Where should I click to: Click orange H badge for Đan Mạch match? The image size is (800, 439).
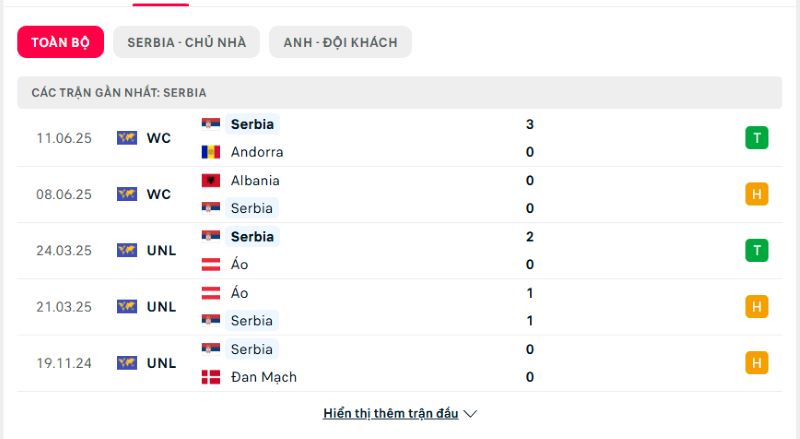[757, 362]
